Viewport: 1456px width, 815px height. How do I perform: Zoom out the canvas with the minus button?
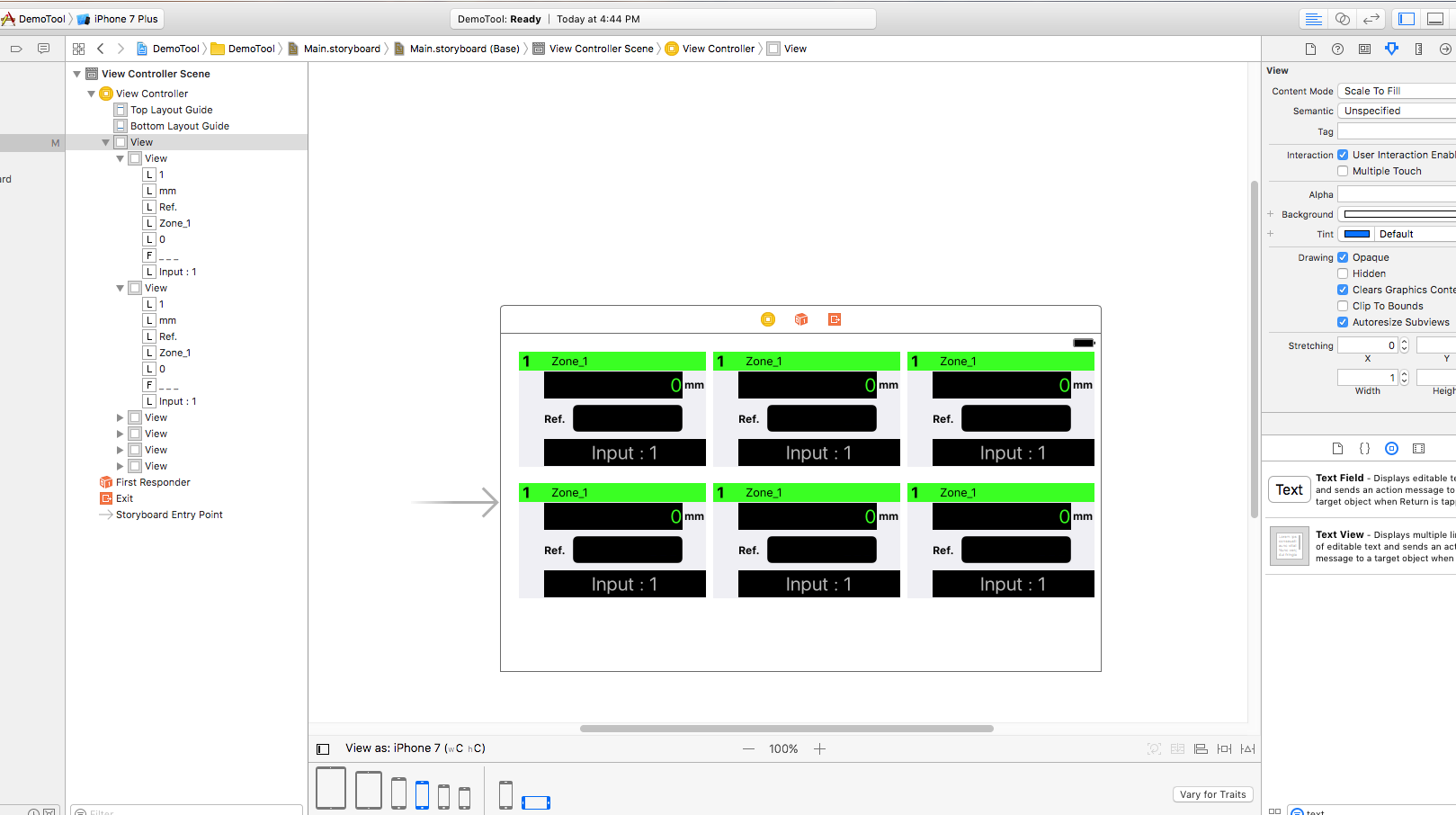[748, 748]
